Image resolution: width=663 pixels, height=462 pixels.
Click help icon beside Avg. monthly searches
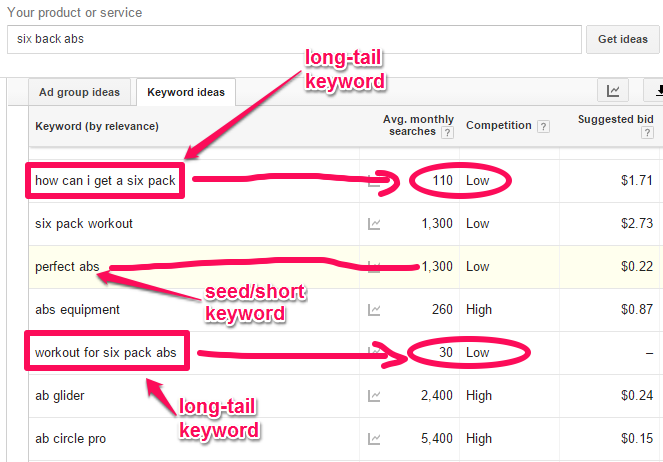(447, 132)
